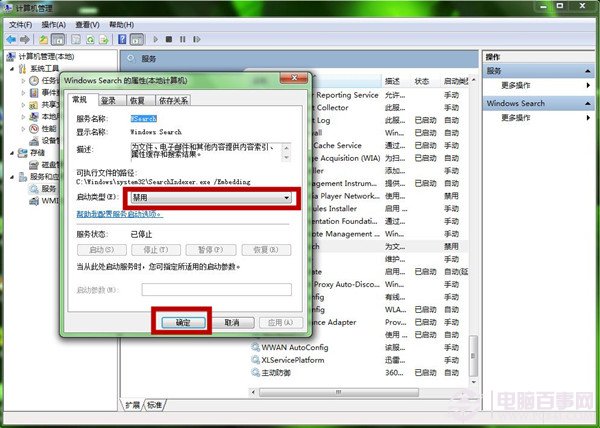Collapse the 存储 tree node

click(12, 153)
